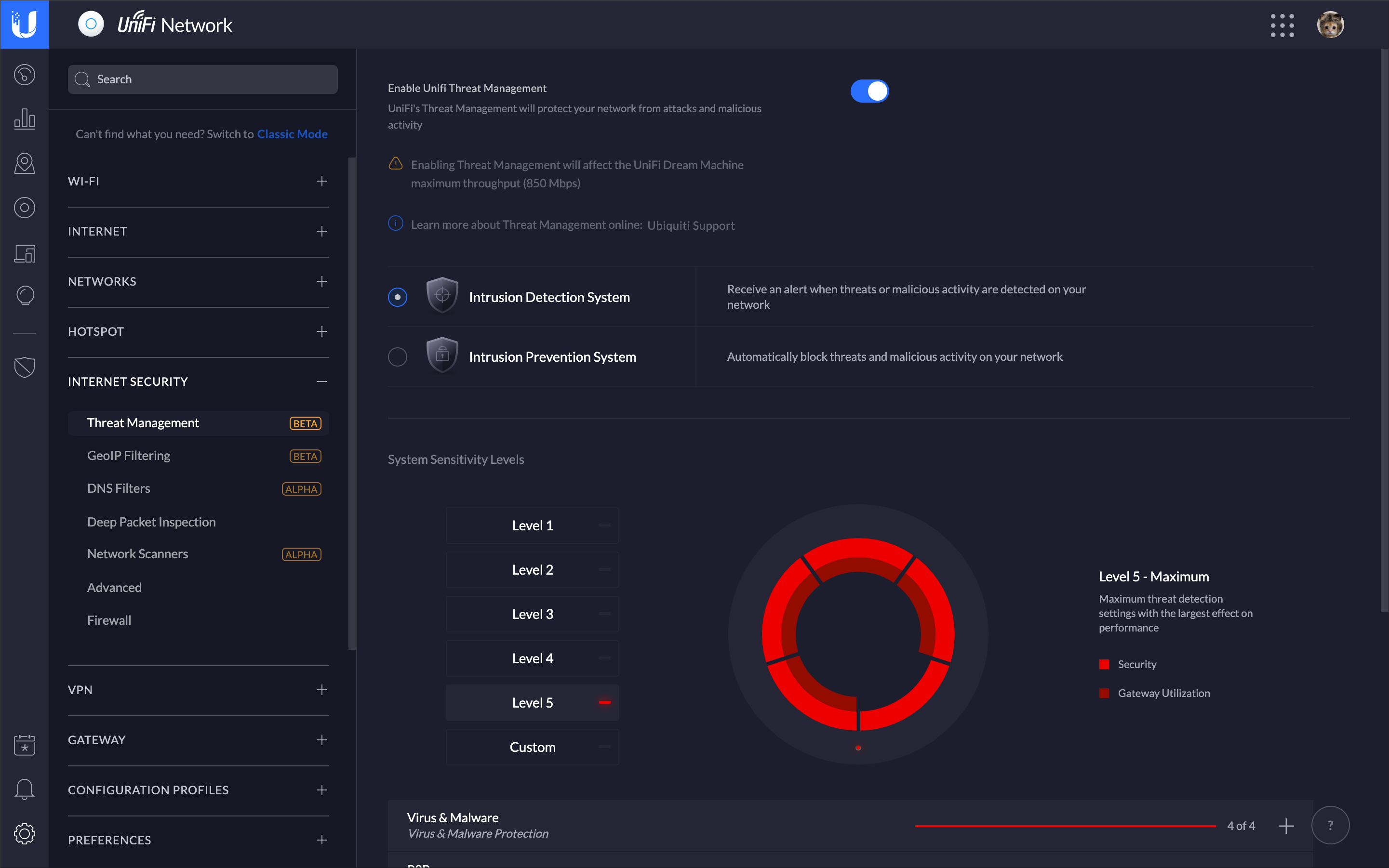The width and height of the screenshot is (1389, 868).
Task: Open the apps grid icon
Action: (1282, 25)
